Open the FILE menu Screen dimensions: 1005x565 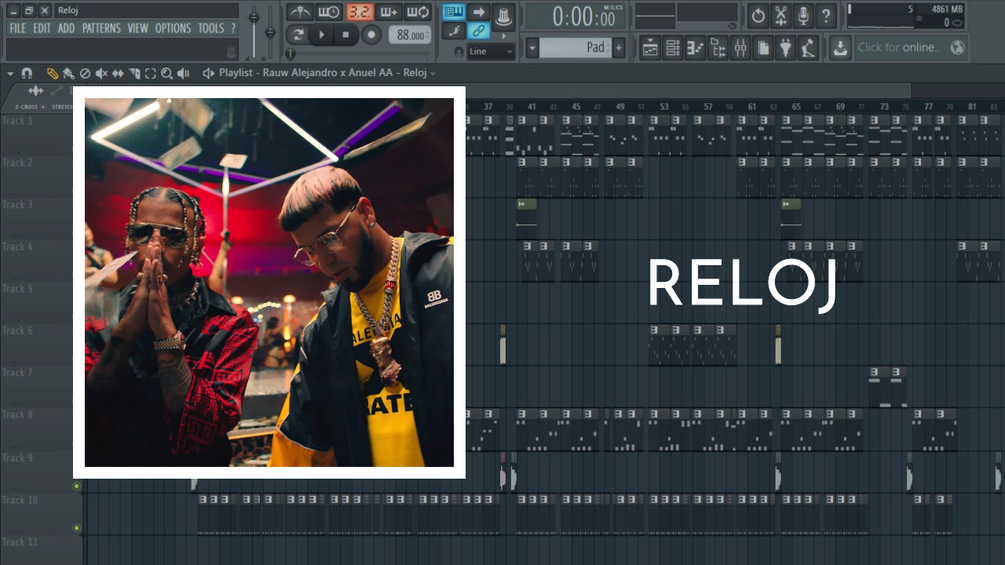coord(17,28)
